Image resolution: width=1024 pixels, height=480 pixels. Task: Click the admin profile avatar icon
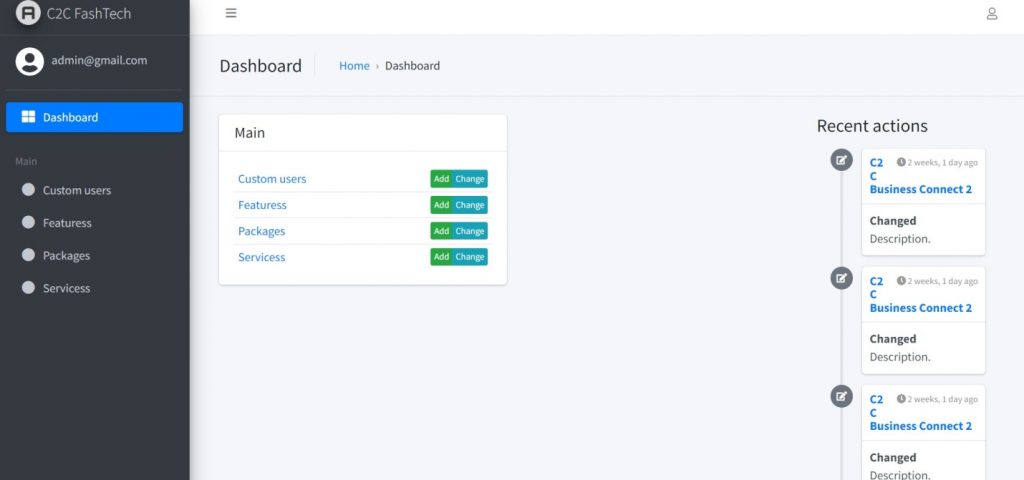coord(29,61)
